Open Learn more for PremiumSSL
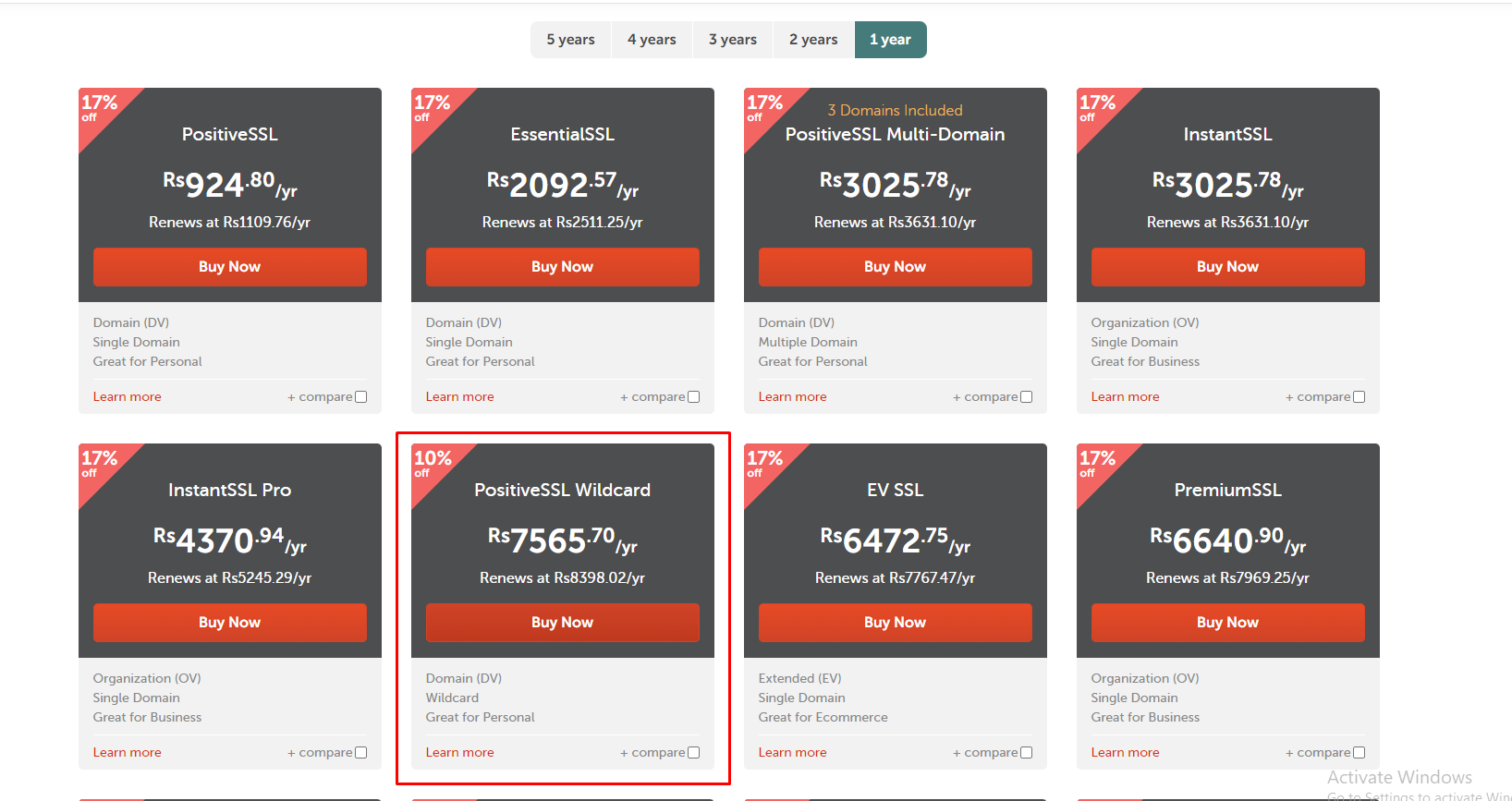 (1126, 753)
